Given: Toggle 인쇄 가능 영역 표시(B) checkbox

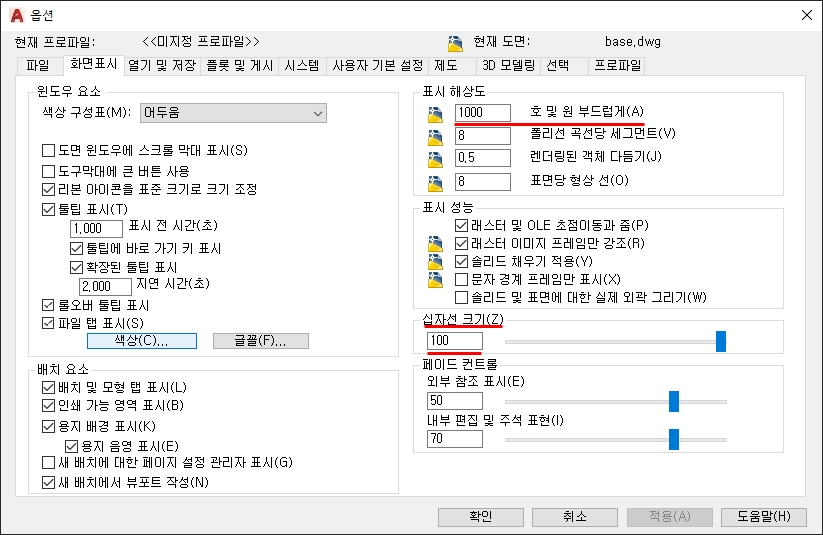Looking at the screenshot, I should [x=48, y=405].
